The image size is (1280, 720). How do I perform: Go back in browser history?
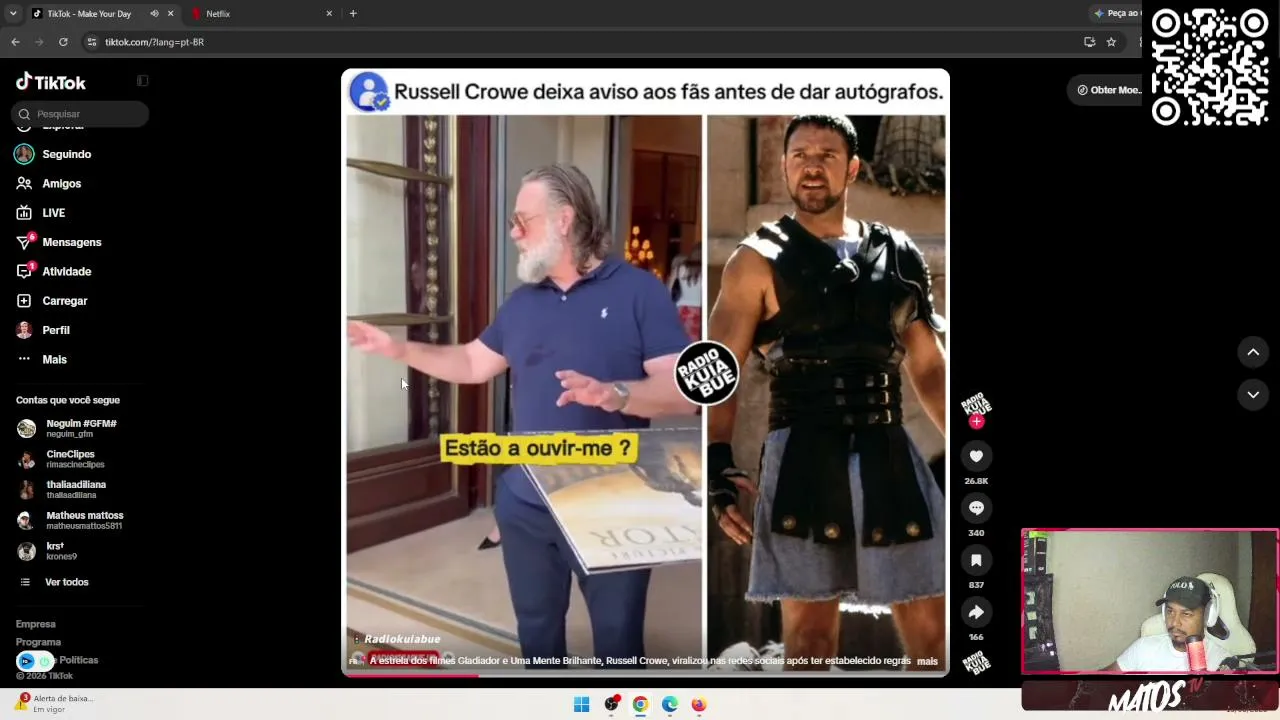point(15,42)
